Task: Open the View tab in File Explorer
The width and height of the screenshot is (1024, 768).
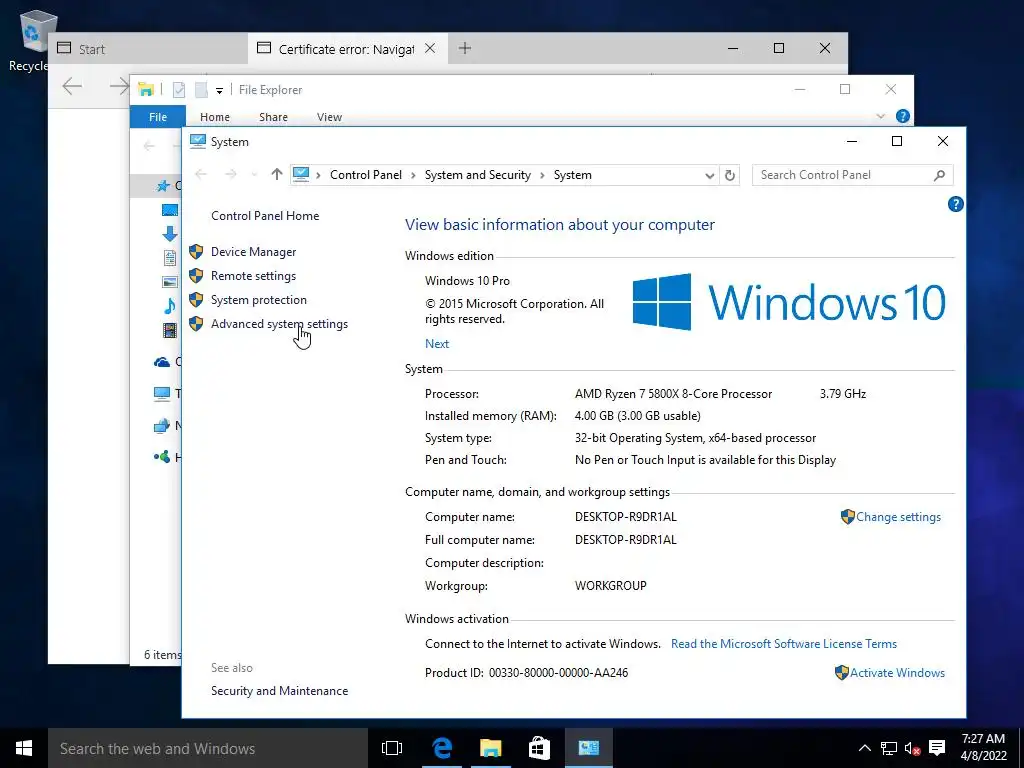Action: (x=329, y=117)
